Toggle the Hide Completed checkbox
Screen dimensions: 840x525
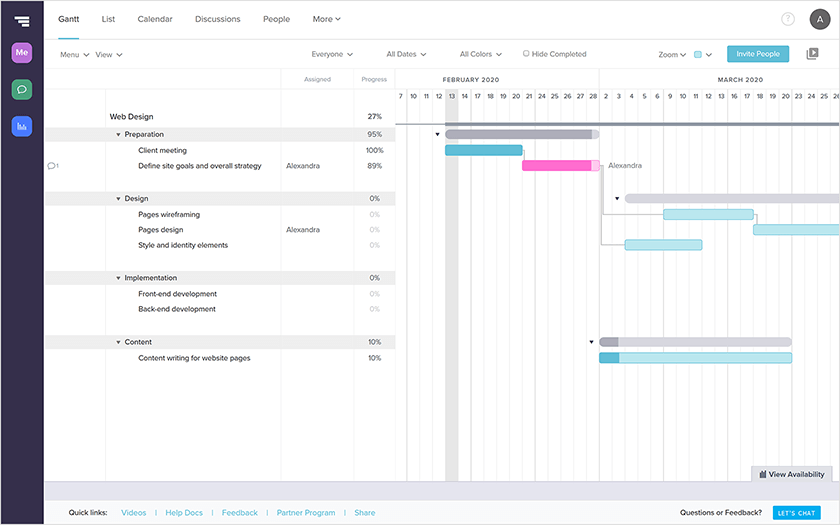(526, 54)
